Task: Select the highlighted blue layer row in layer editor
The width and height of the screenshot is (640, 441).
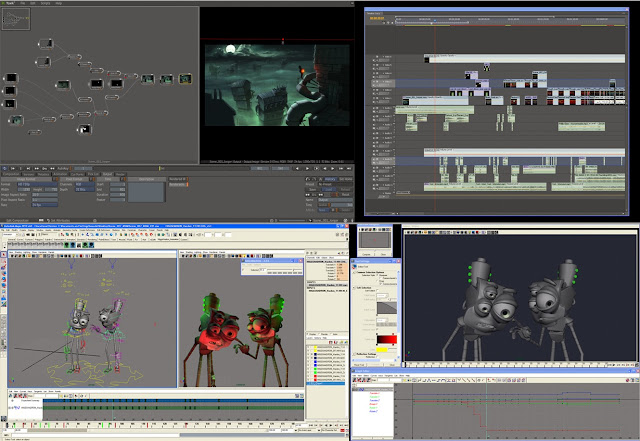Action: tap(326, 384)
